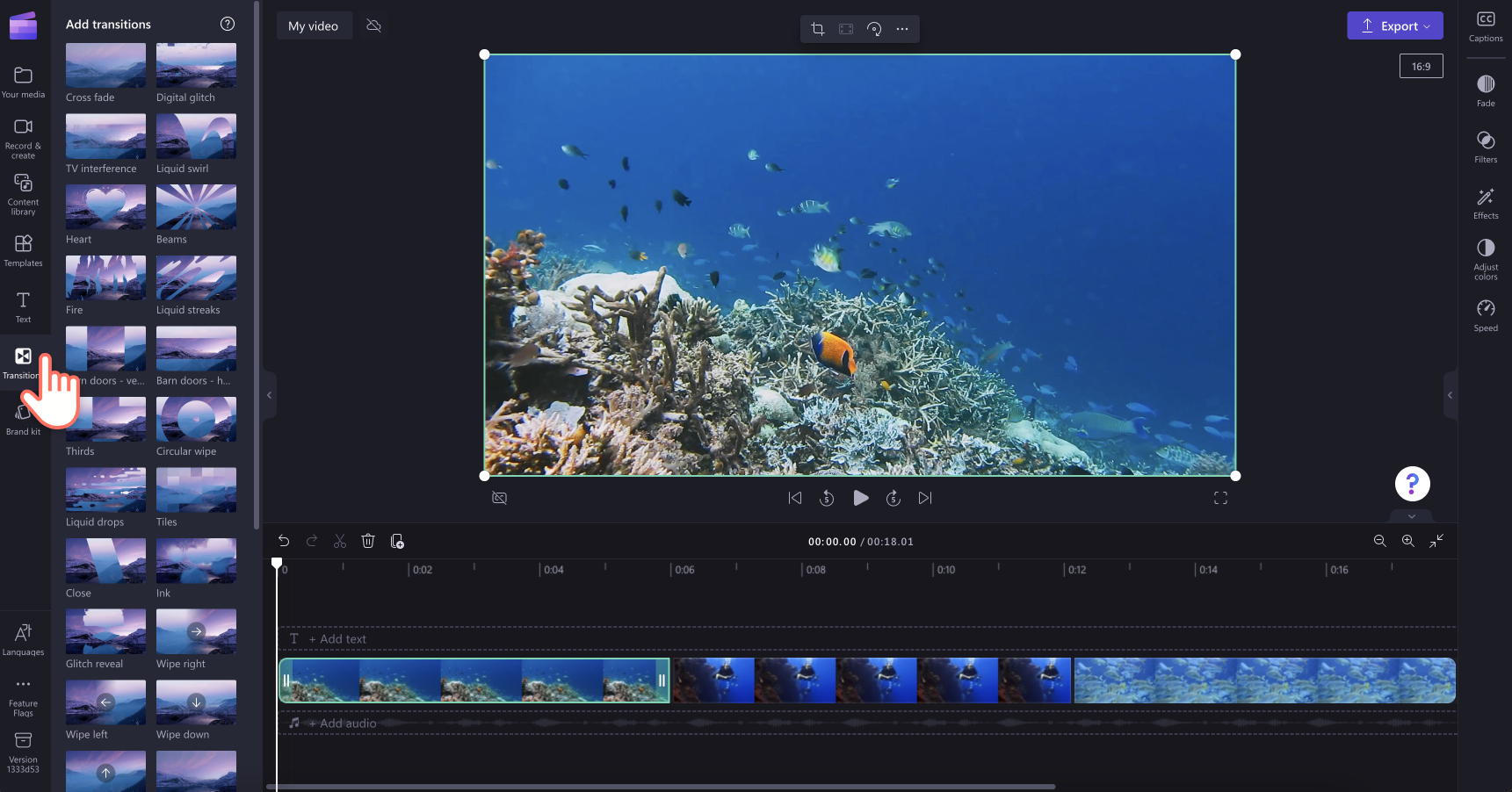Skip to the end
The image size is (1512, 792).
(x=925, y=498)
